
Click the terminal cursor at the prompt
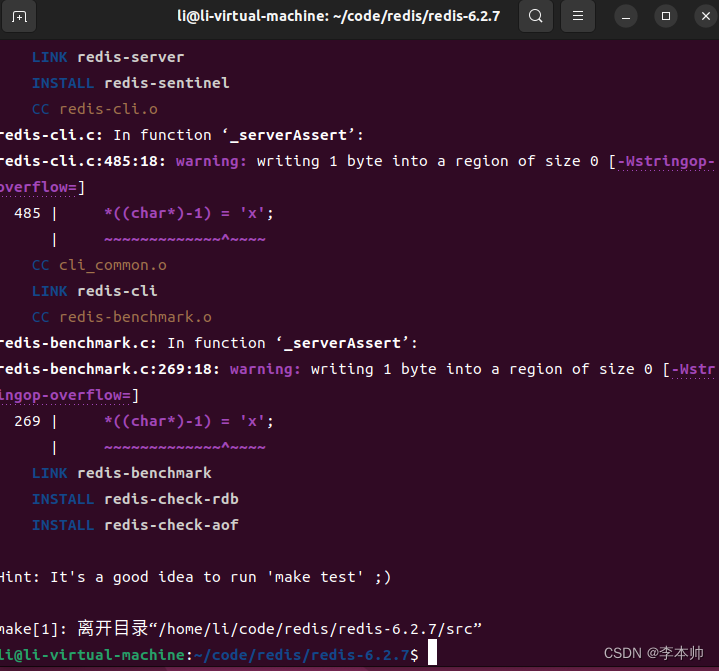432,653
